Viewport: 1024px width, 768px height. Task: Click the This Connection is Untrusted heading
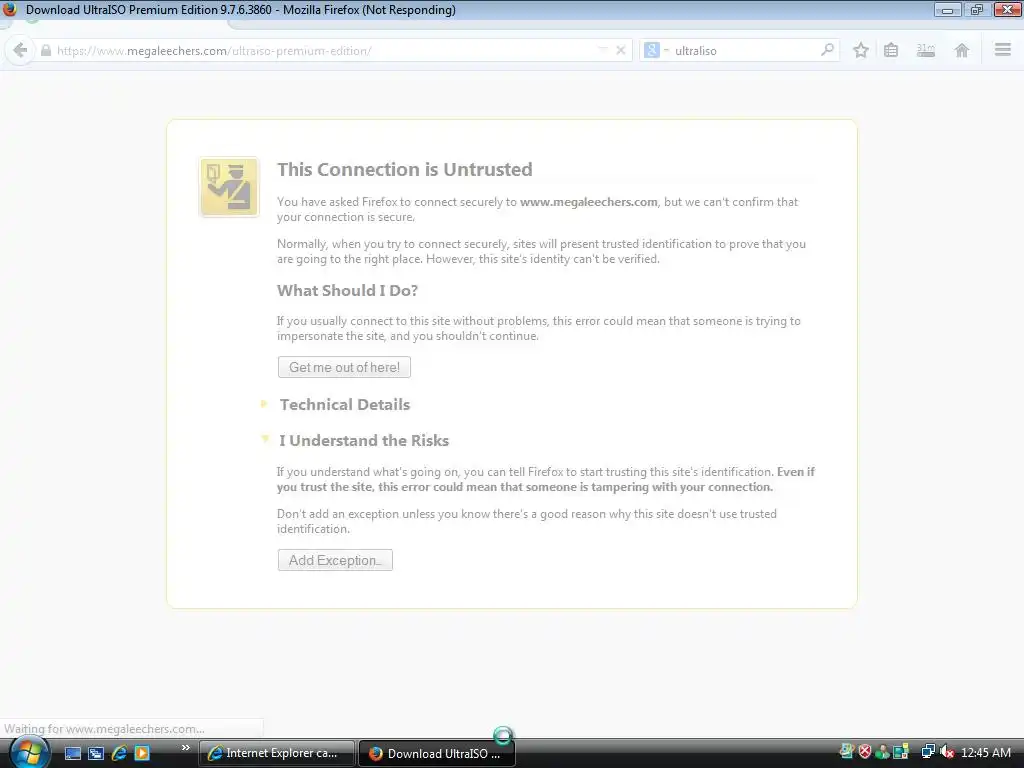click(x=404, y=169)
